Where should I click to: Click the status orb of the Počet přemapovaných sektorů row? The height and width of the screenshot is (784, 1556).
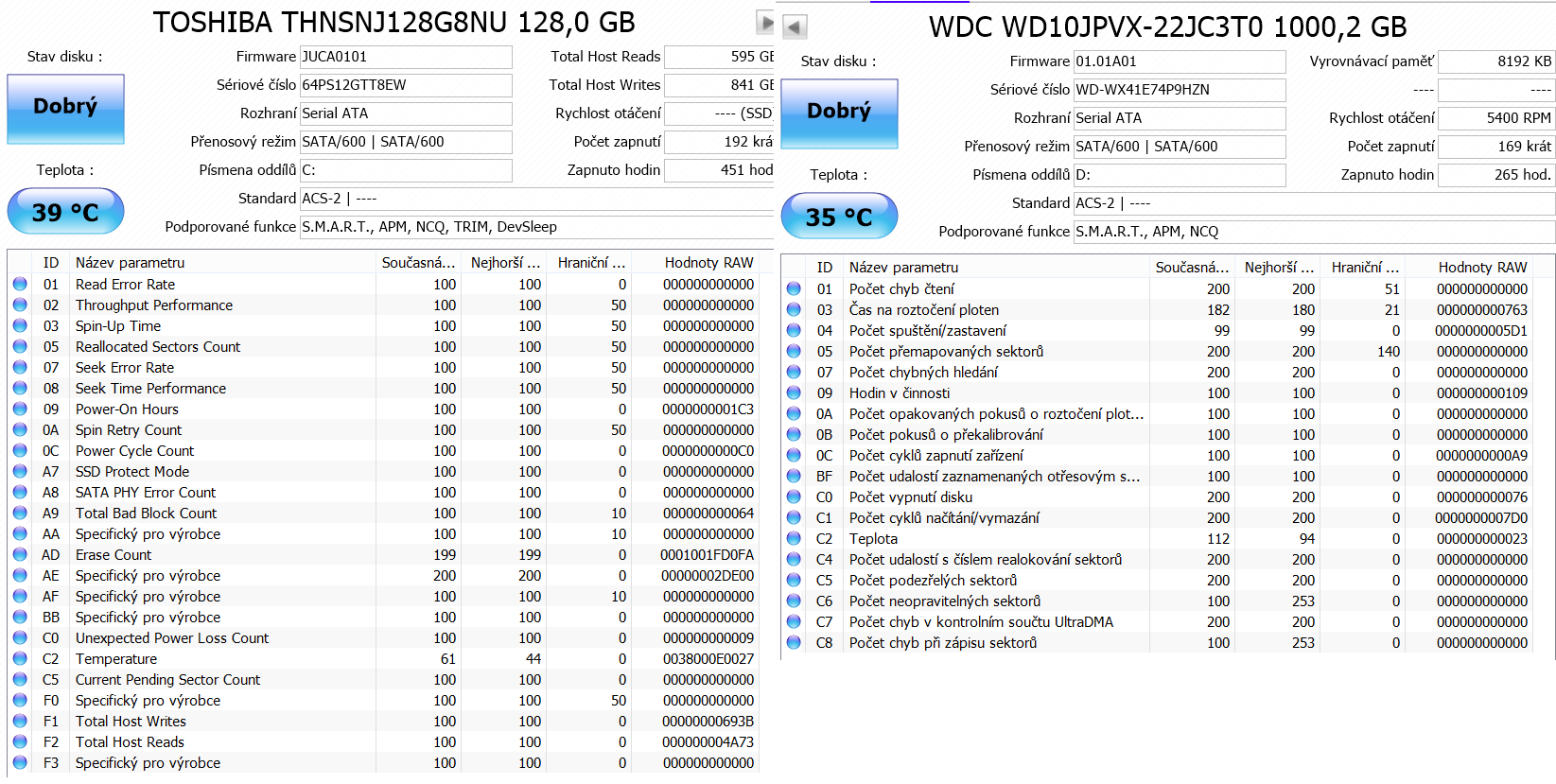(794, 351)
